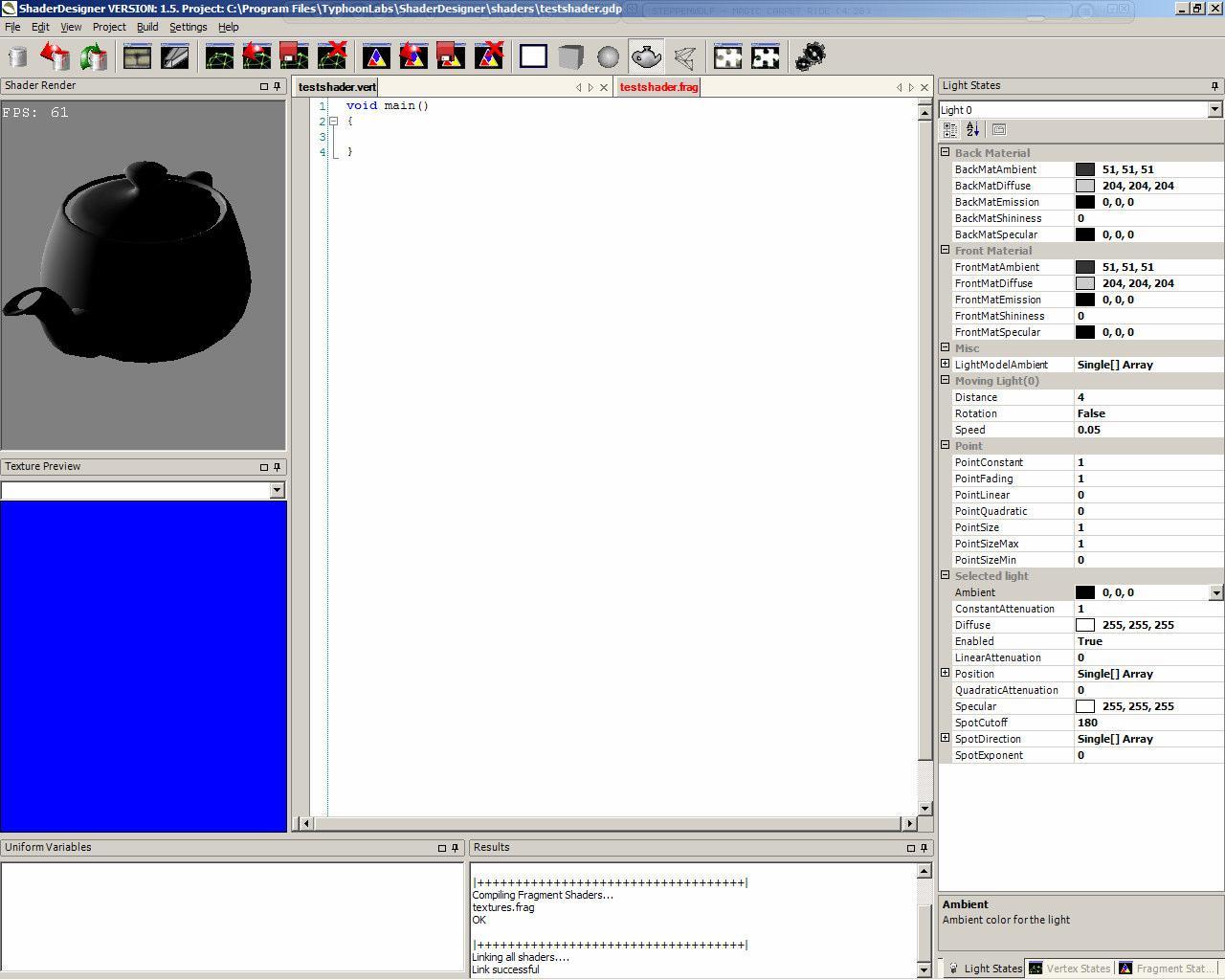The height and width of the screenshot is (980, 1225).
Task: Expand the LightModelAmbient array
Action: [946, 364]
